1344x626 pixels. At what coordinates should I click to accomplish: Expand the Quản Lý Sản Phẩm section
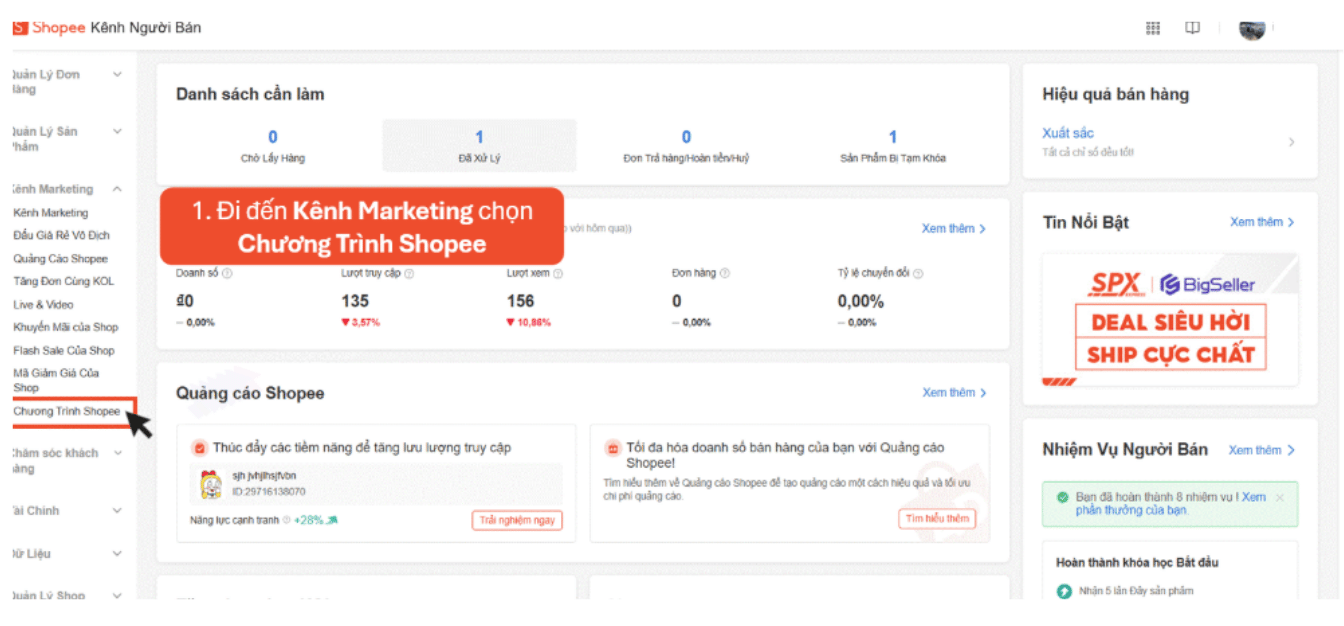coord(117,132)
